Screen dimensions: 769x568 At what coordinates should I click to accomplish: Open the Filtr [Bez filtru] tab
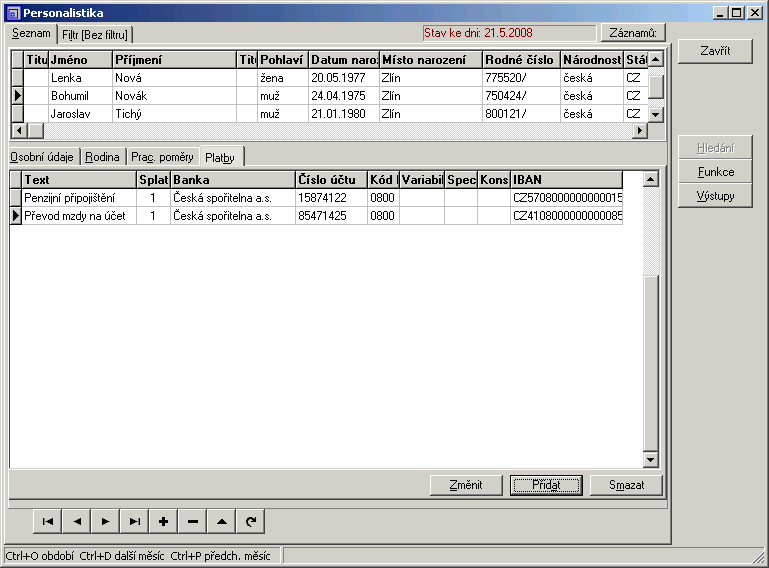(x=95, y=35)
